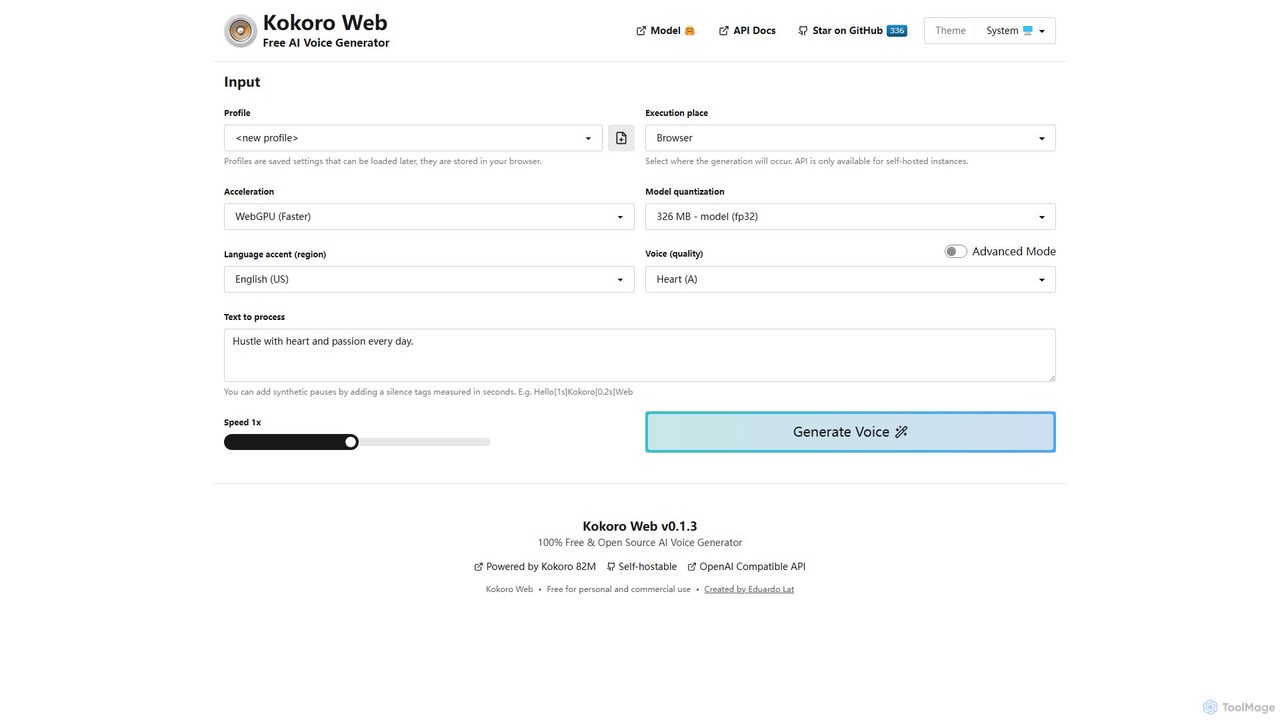This screenshot has height=720, width=1280.
Task: Open the OpenAI Compatible API link
Action: tap(746, 567)
